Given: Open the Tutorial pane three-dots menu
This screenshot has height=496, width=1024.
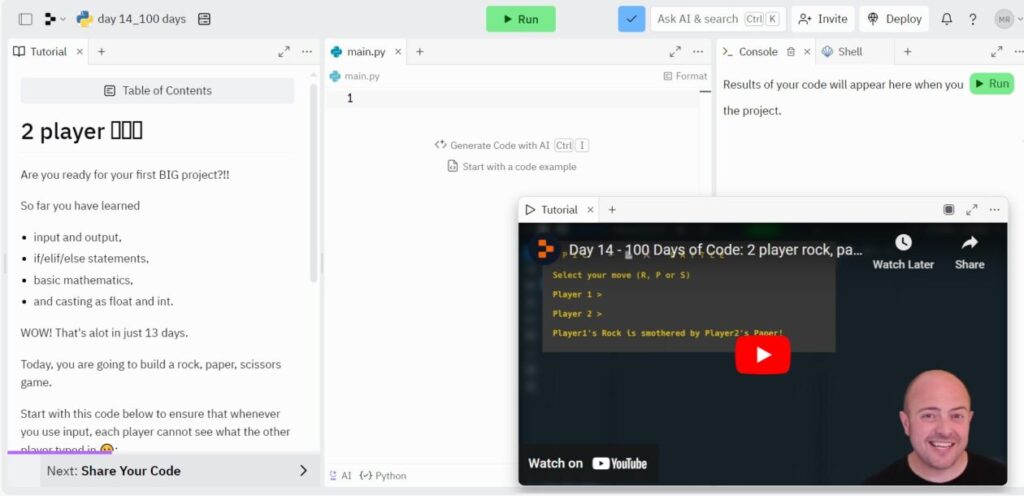Looking at the screenshot, I should 307,52.
